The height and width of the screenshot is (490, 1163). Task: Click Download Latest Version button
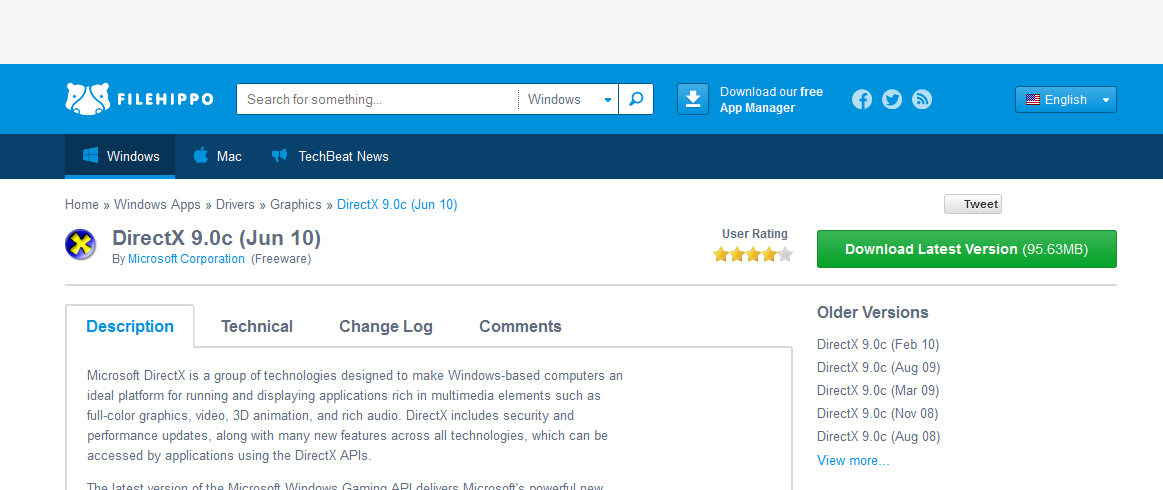pos(966,249)
